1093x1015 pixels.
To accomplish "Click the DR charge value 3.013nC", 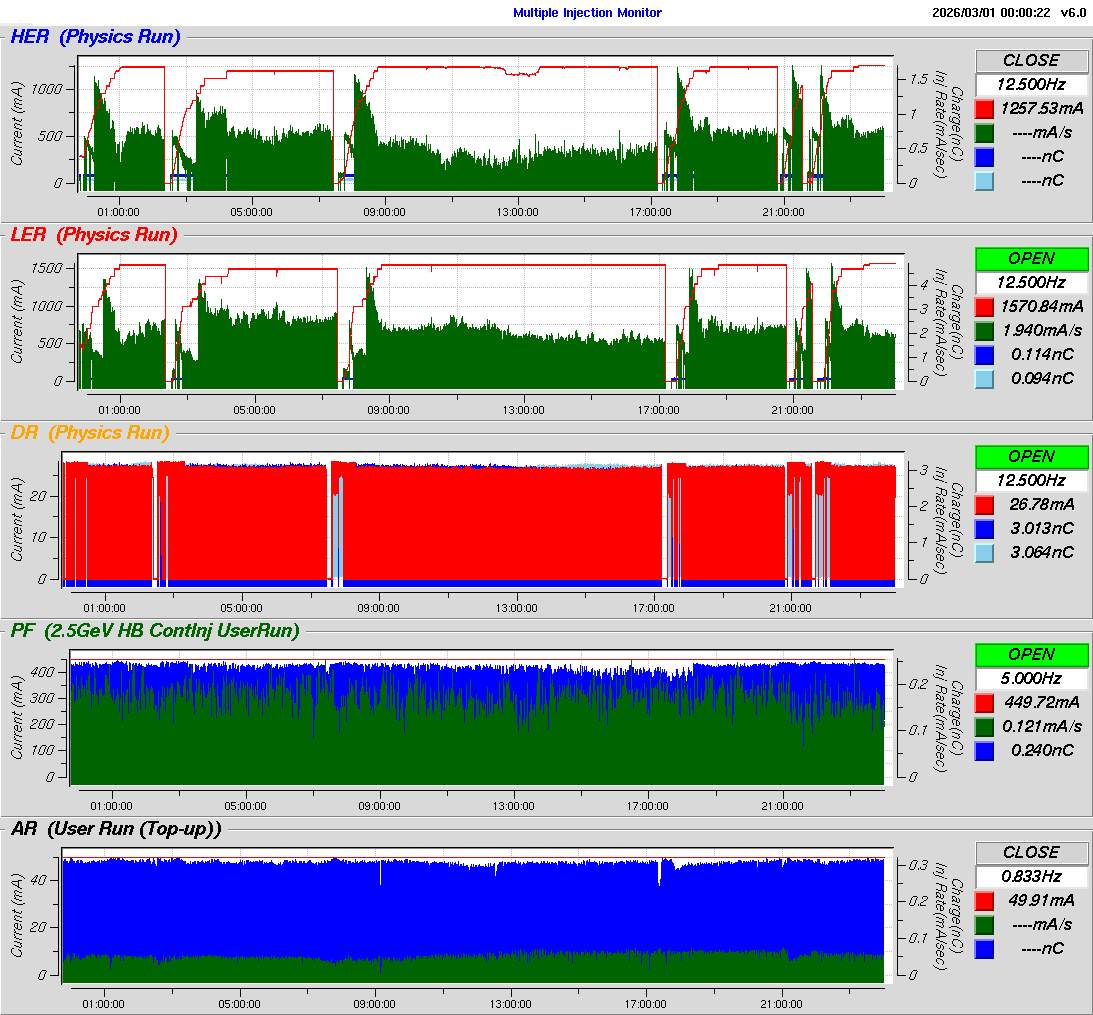I will (x=1042, y=528).
